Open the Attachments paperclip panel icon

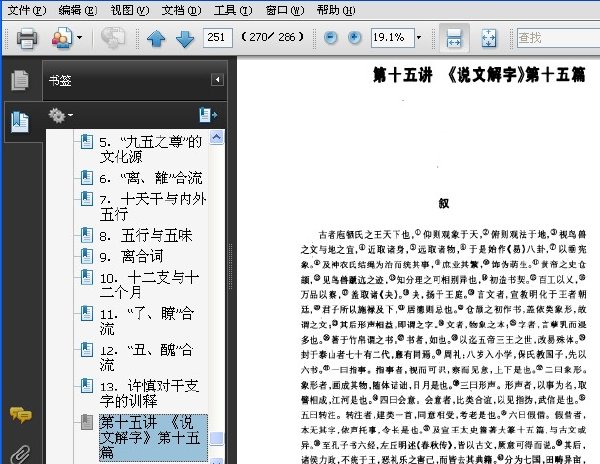(x=20, y=454)
